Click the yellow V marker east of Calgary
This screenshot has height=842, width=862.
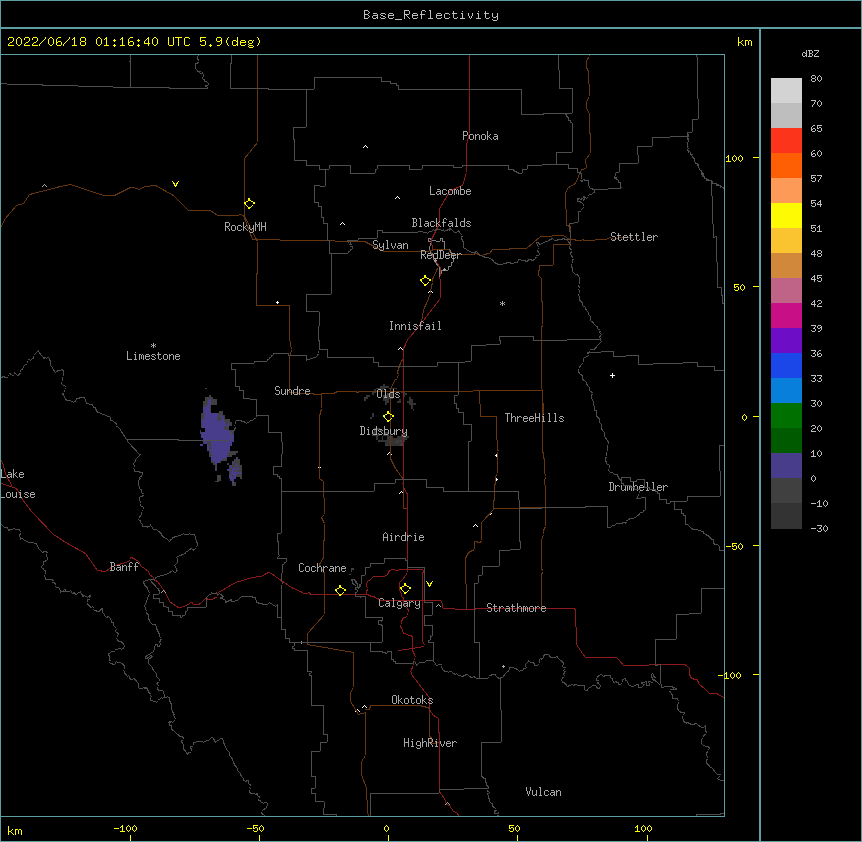click(x=429, y=584)
